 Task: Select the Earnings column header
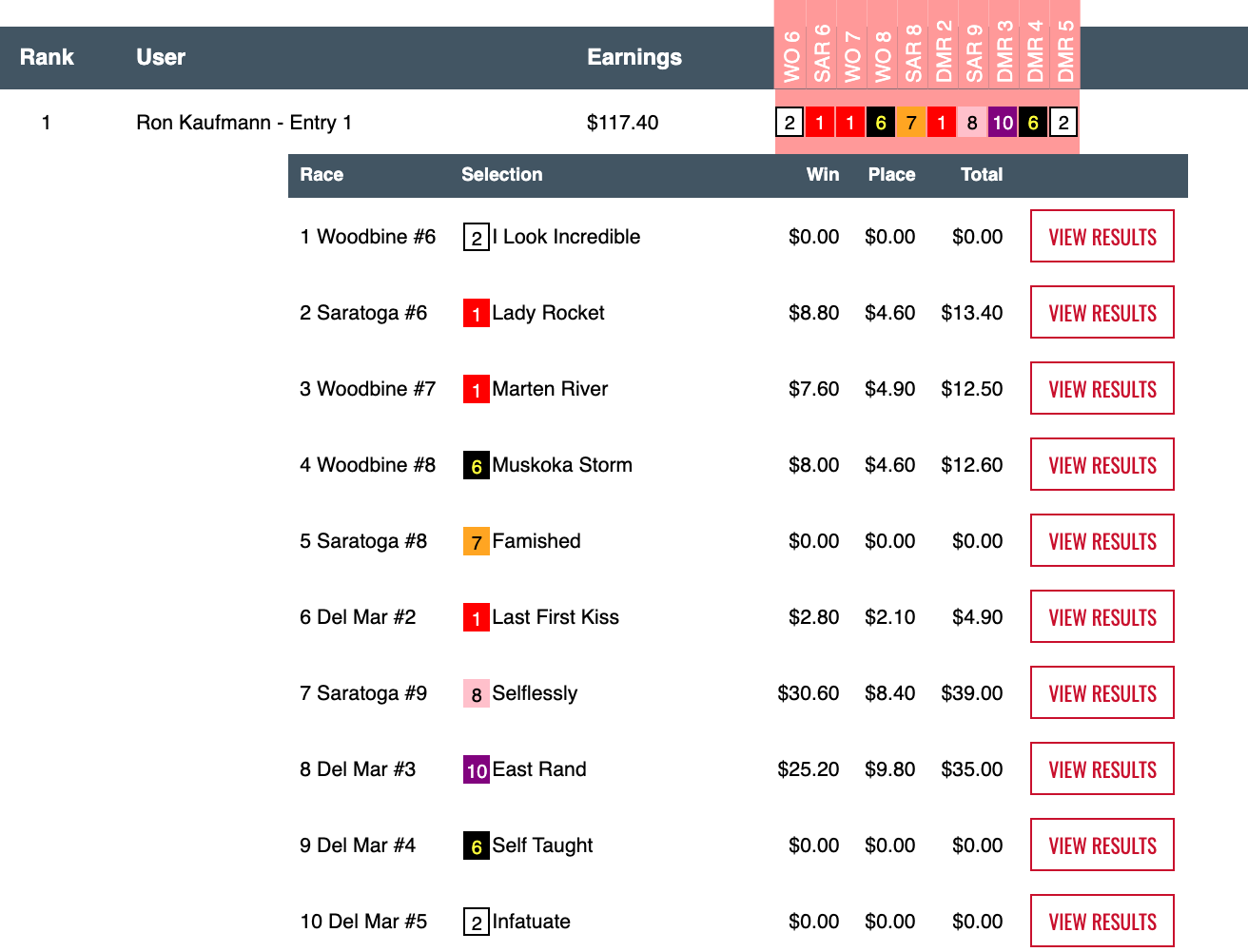634,57
